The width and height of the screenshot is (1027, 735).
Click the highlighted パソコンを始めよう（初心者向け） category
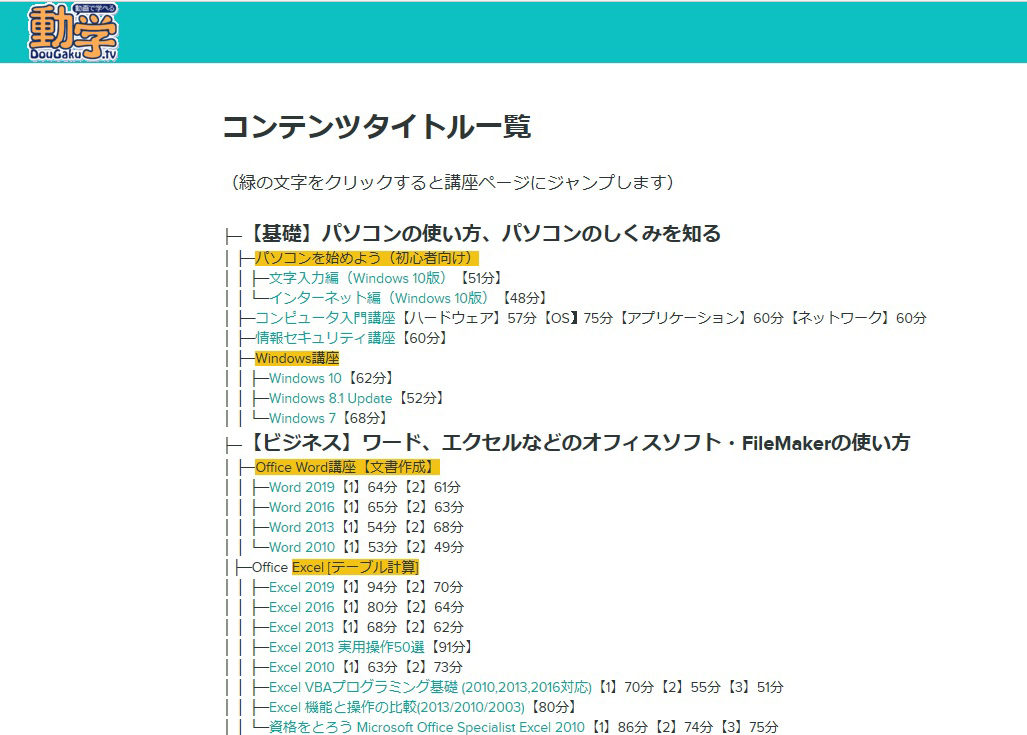click(x=366, y=258)
